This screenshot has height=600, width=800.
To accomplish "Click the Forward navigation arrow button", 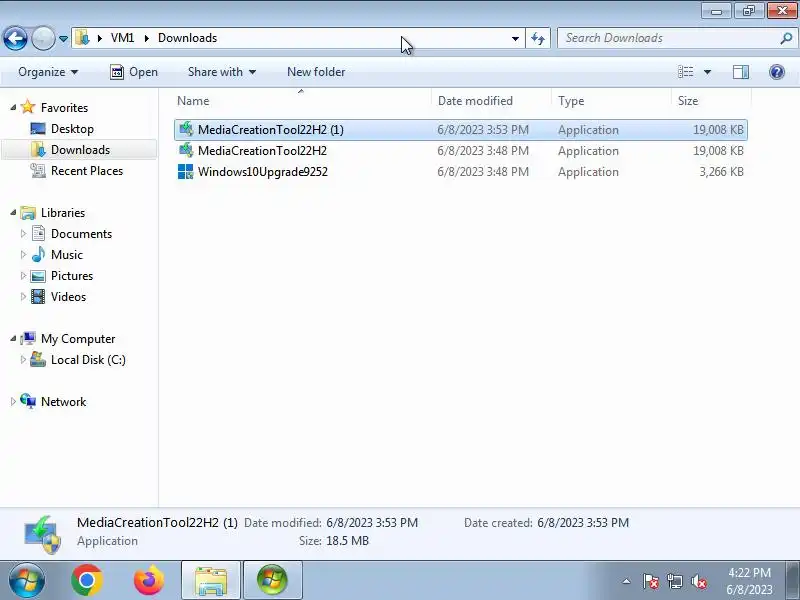I will coord(43,38).
